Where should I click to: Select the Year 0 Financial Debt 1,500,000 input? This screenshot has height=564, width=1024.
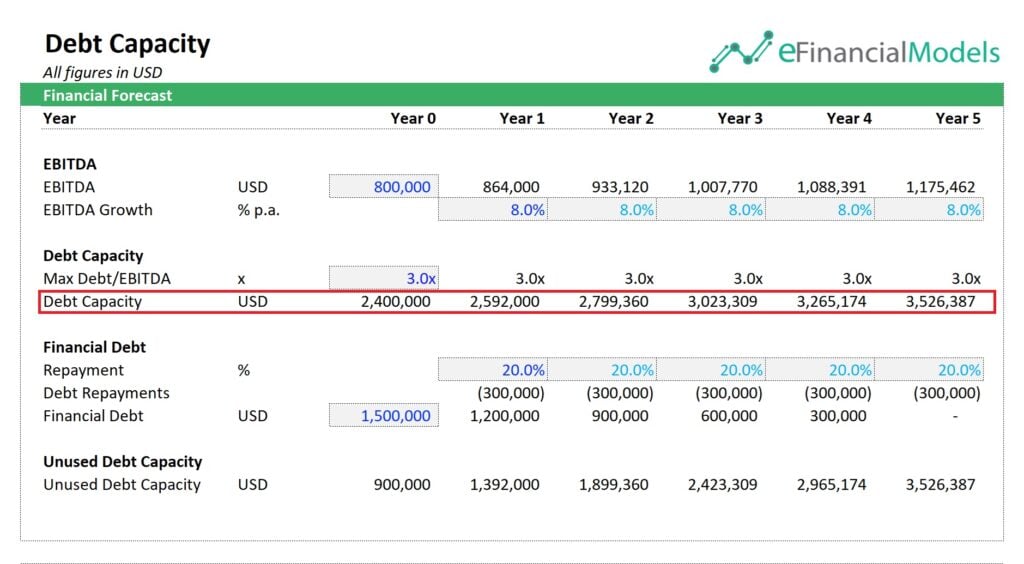[x=384, y=415]
